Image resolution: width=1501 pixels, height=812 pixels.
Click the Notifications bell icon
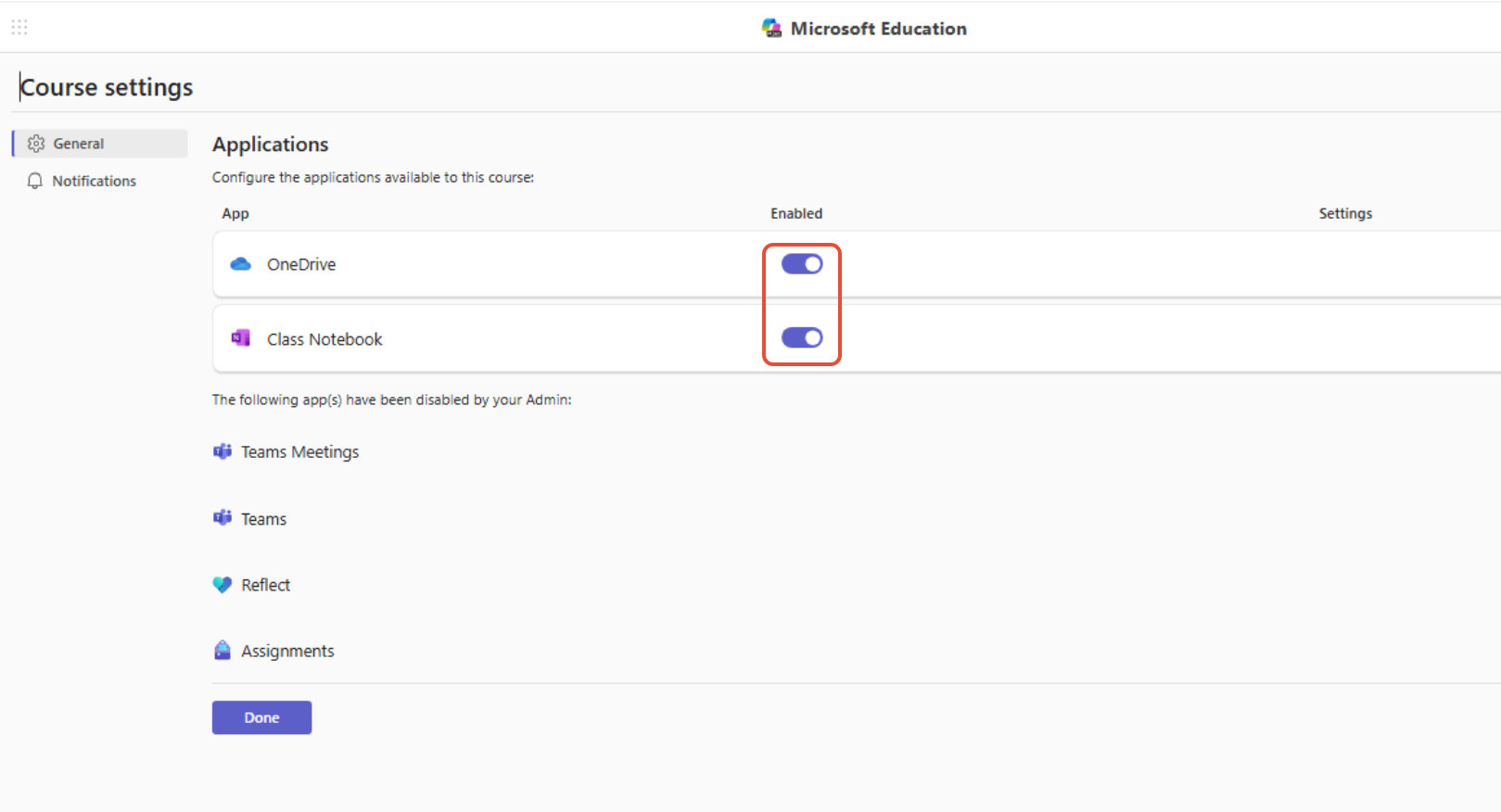pyautogui.click(x=35, y=181)
